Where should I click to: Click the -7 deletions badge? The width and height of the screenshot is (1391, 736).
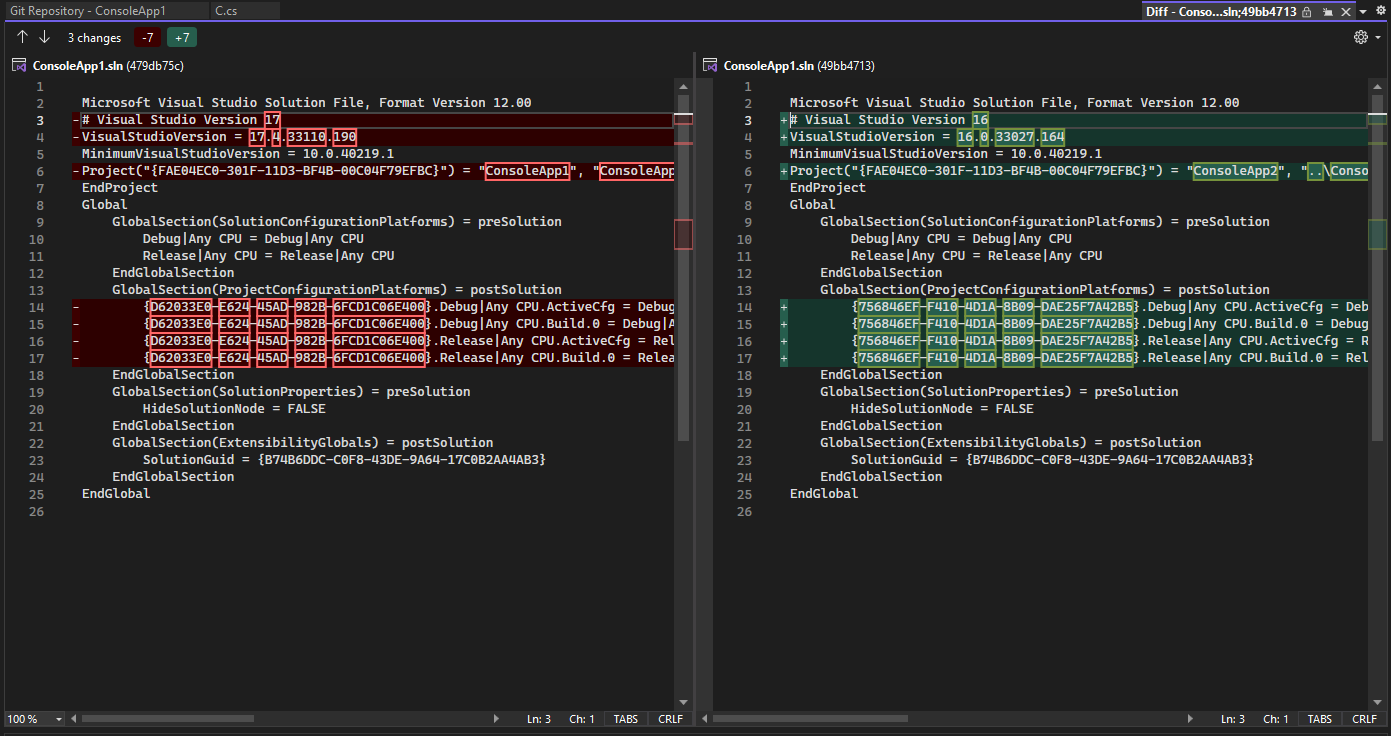147,37
